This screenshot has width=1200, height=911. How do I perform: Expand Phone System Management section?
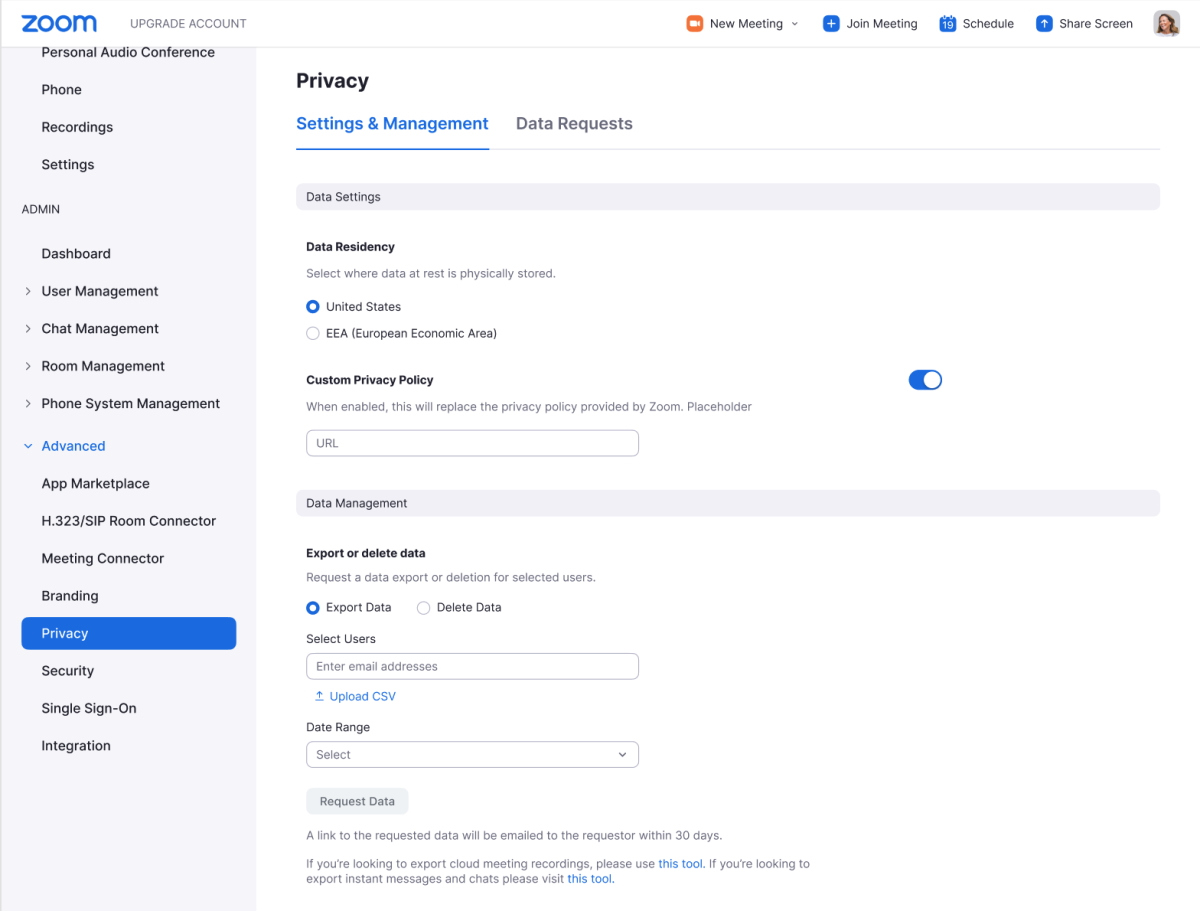pos(28,404)
